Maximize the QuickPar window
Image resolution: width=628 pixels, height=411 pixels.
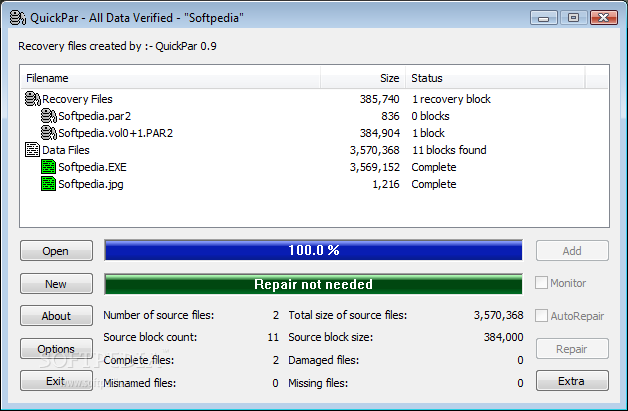click(x=573, y=18)
